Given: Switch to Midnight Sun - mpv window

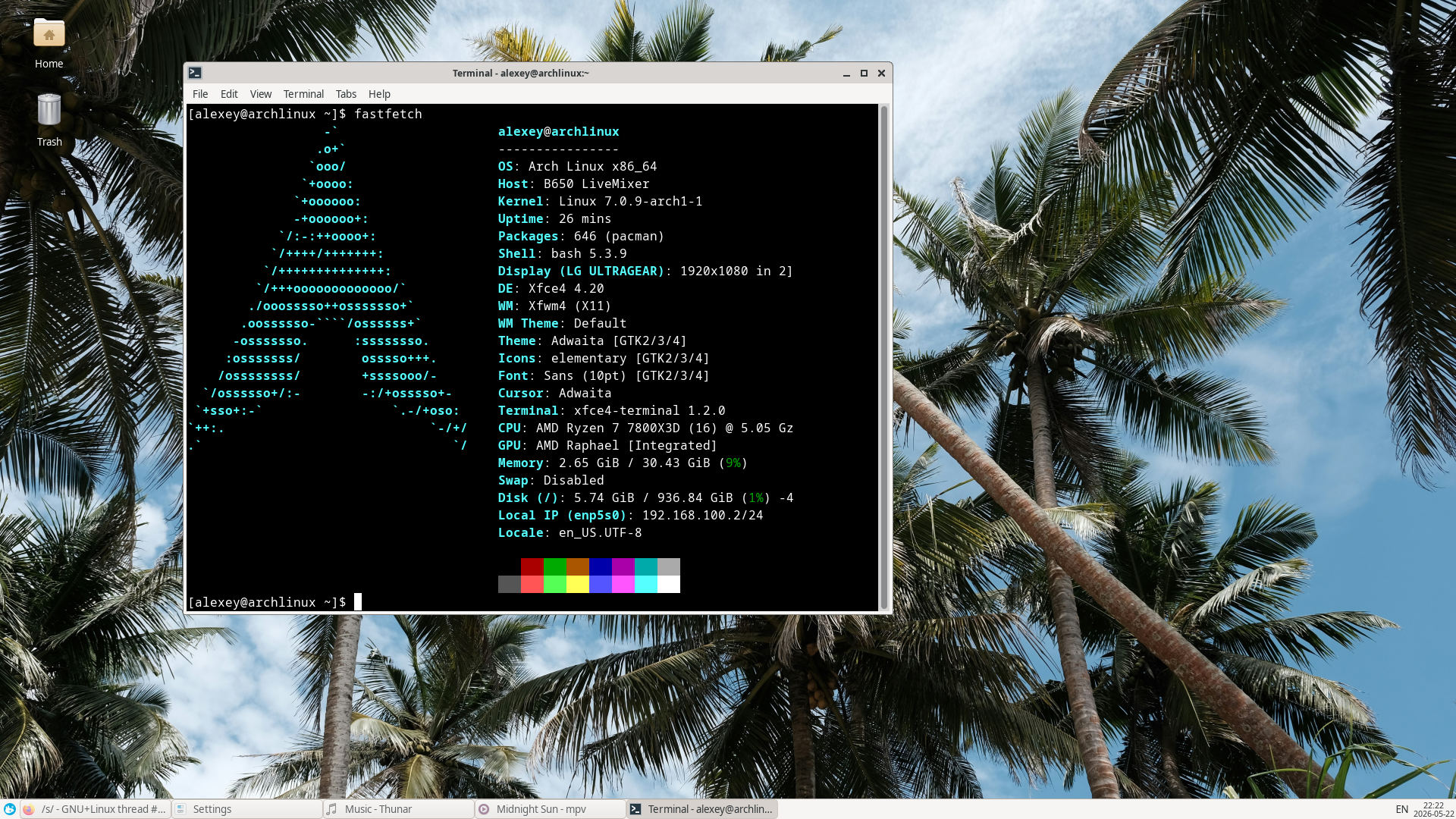Looking at the screenshot, I should [551, 809].
